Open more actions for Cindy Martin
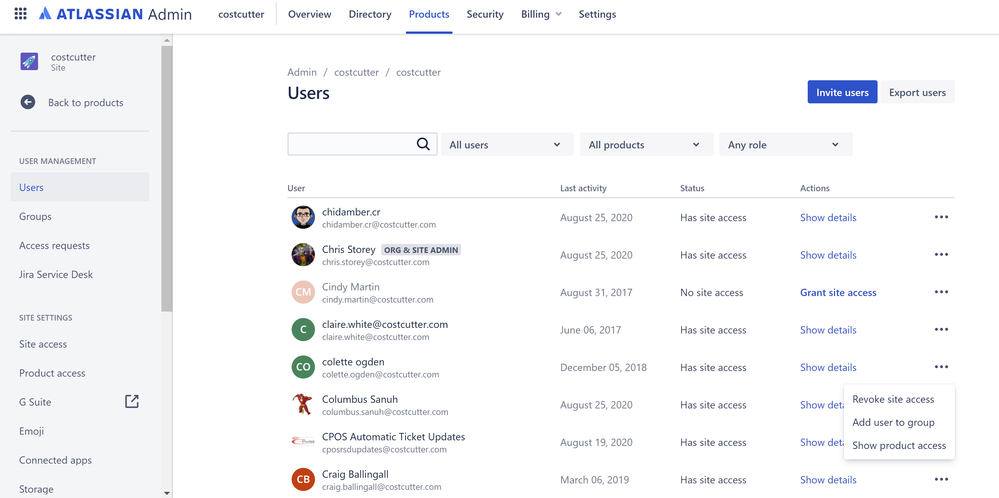 click(941, 292)
